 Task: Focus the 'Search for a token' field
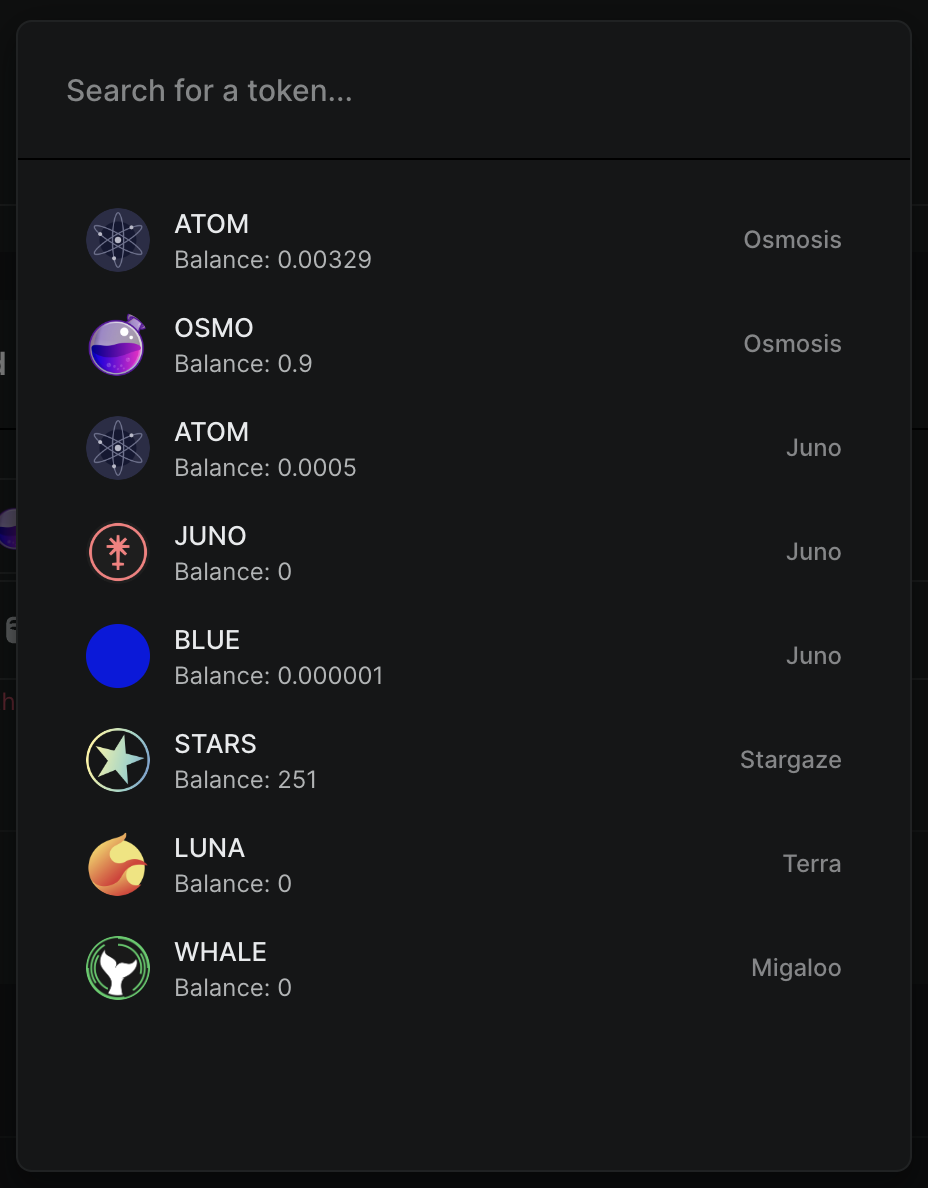tap(464, 91)
